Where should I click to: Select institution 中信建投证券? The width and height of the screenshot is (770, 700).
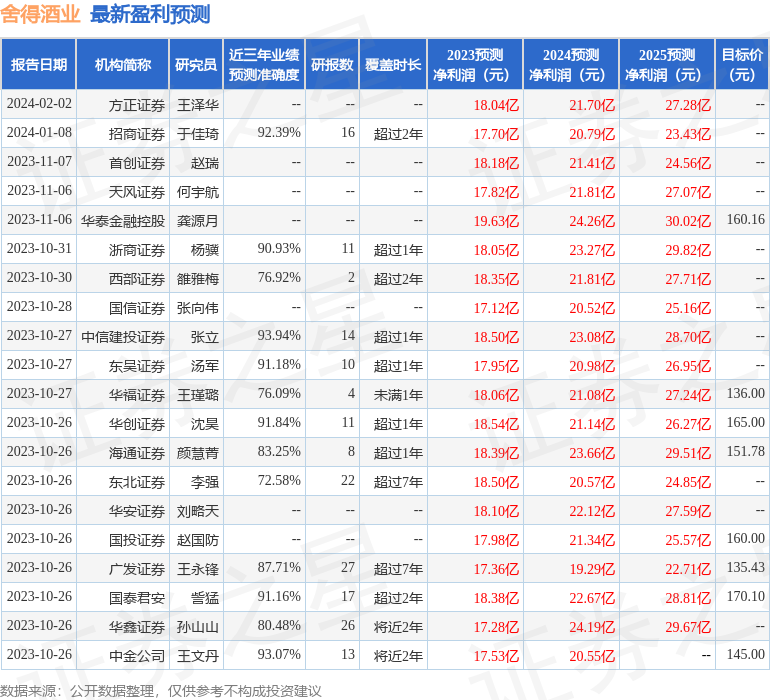pyautogui.click(x=123, y=337)
